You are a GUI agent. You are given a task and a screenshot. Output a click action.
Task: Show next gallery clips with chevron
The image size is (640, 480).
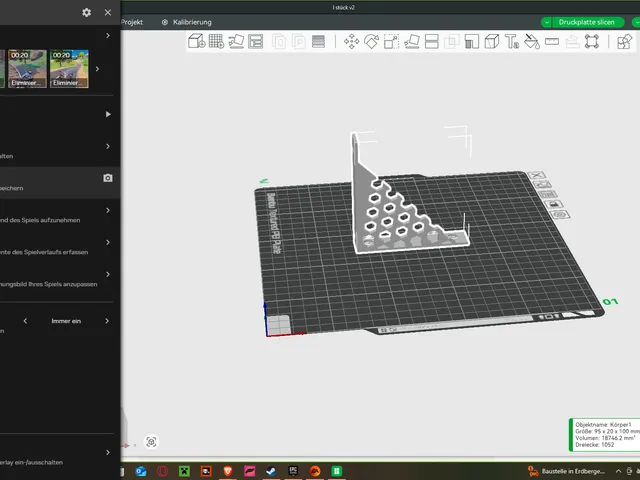click(97, 69)
